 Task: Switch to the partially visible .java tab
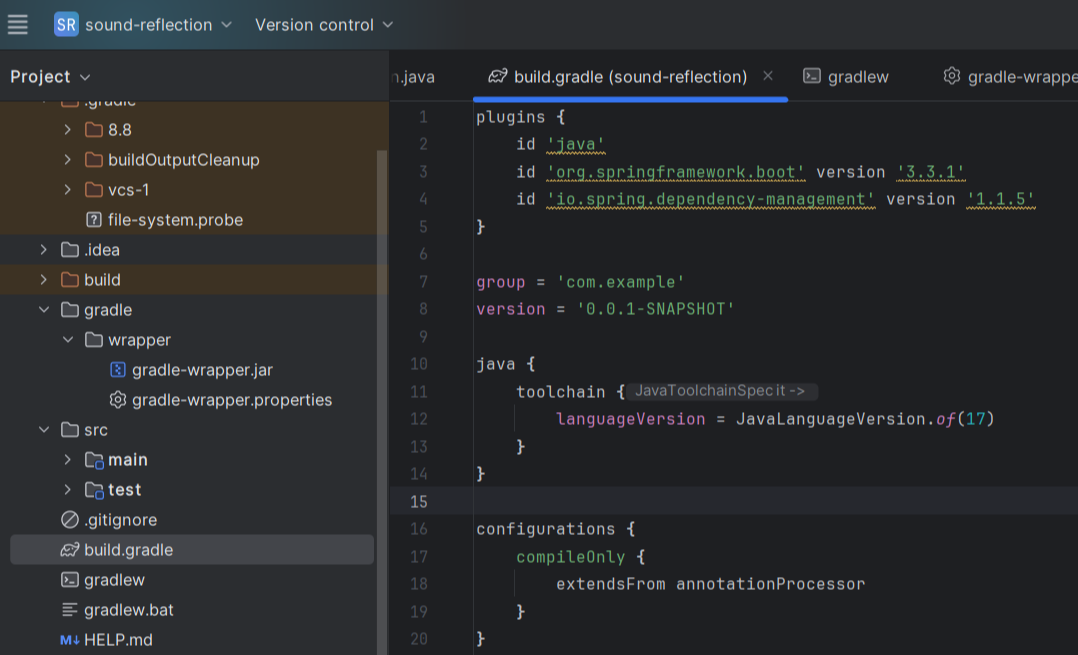(413, 77)
